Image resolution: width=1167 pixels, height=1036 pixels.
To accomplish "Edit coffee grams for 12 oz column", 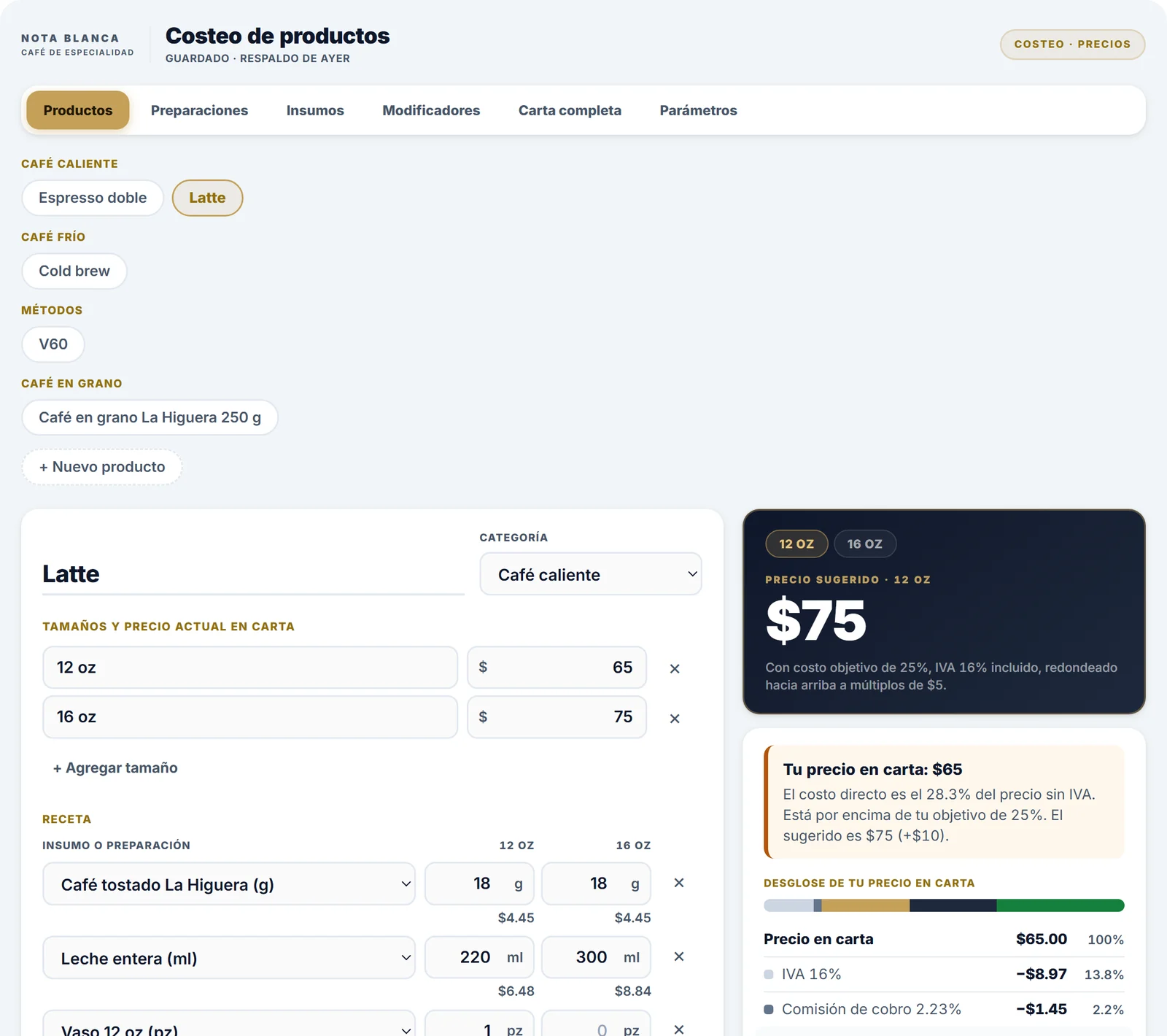I will point(479,884).
